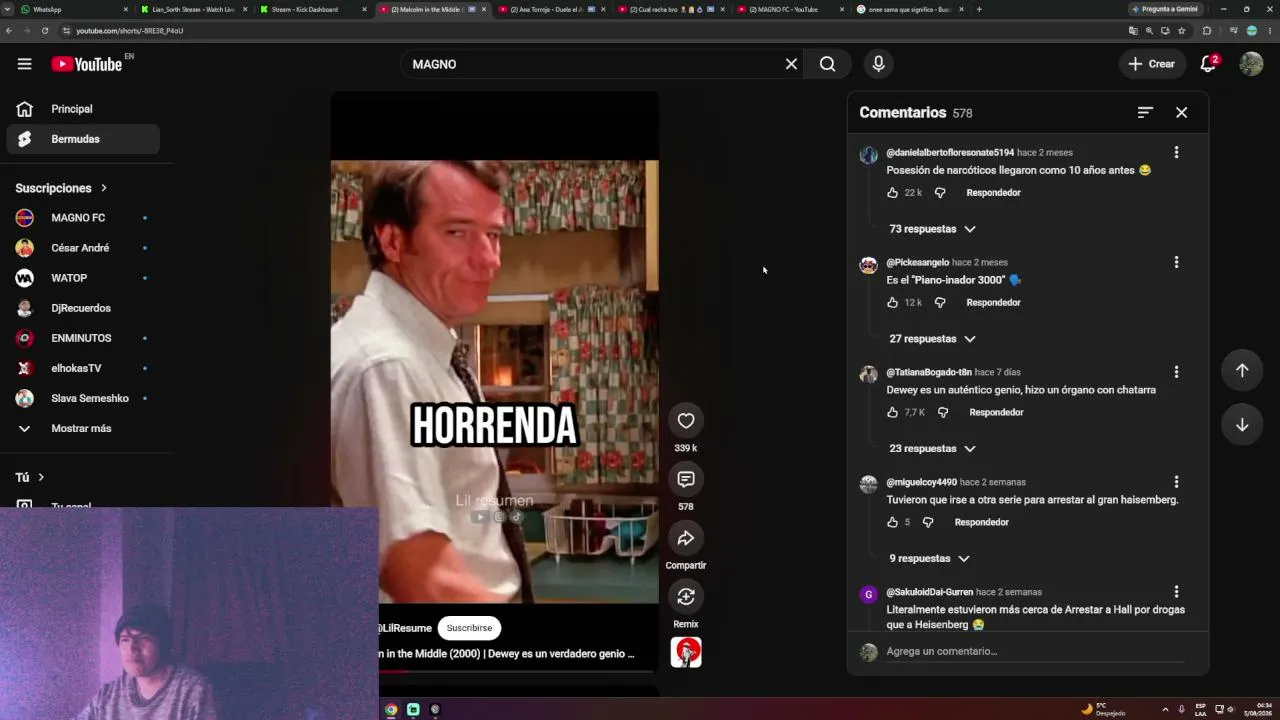Image resolution: width=1280 pixels, height=720 pixels.
Task: Open the Suscripciones section chevron
Action: [x=103, y=188]
